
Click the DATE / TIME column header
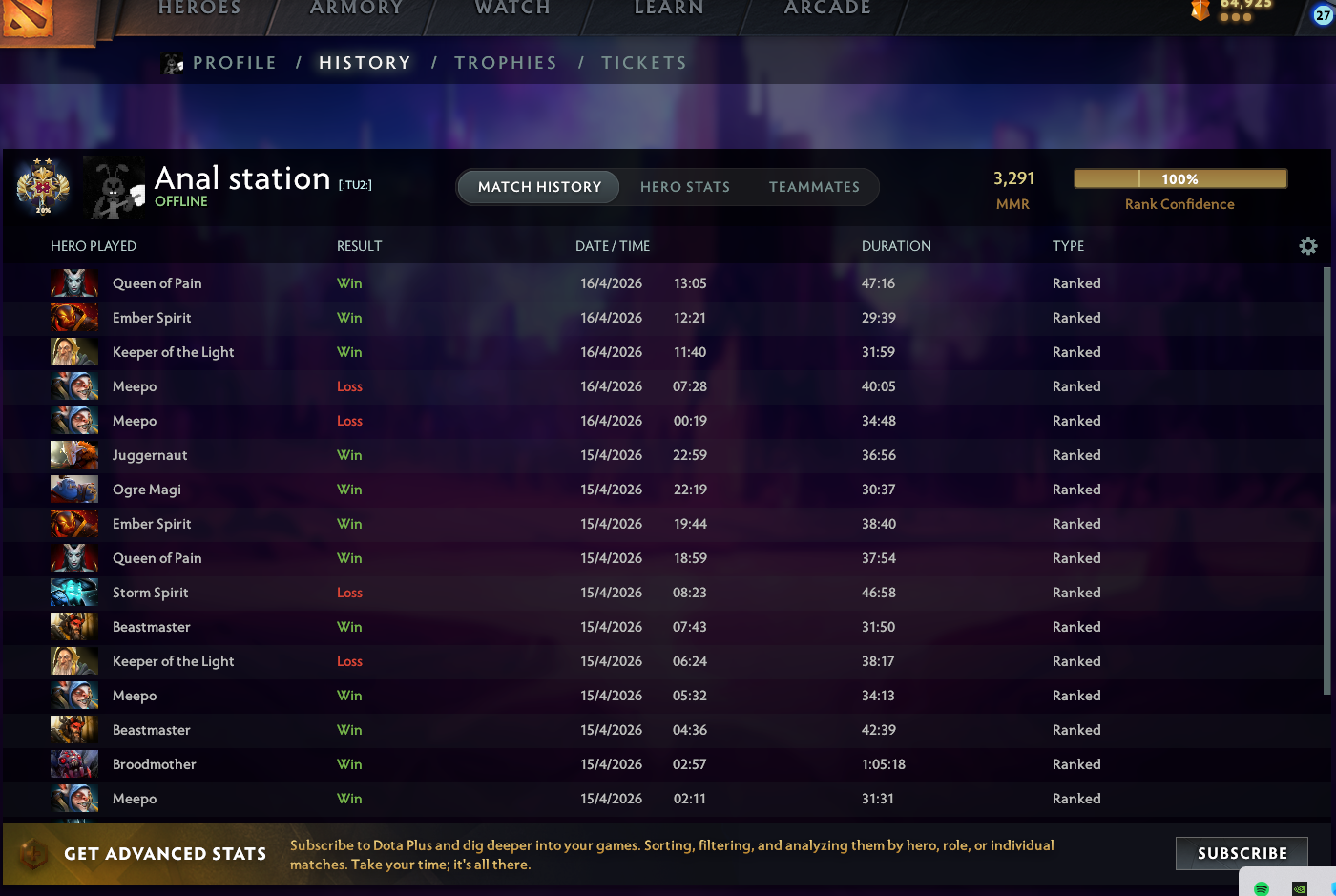click(613, 246)
